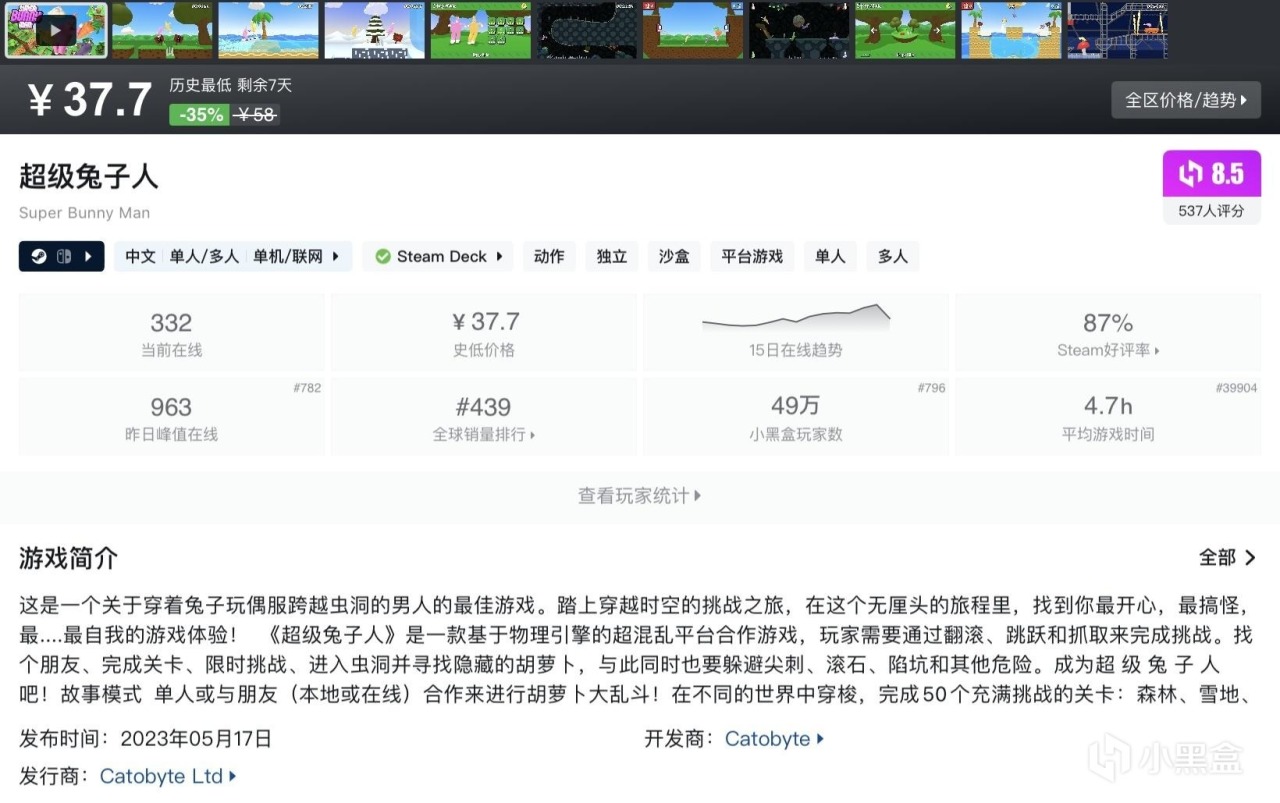Click the Steam platform icon
1280x803 pixels.
pos(37,256)
